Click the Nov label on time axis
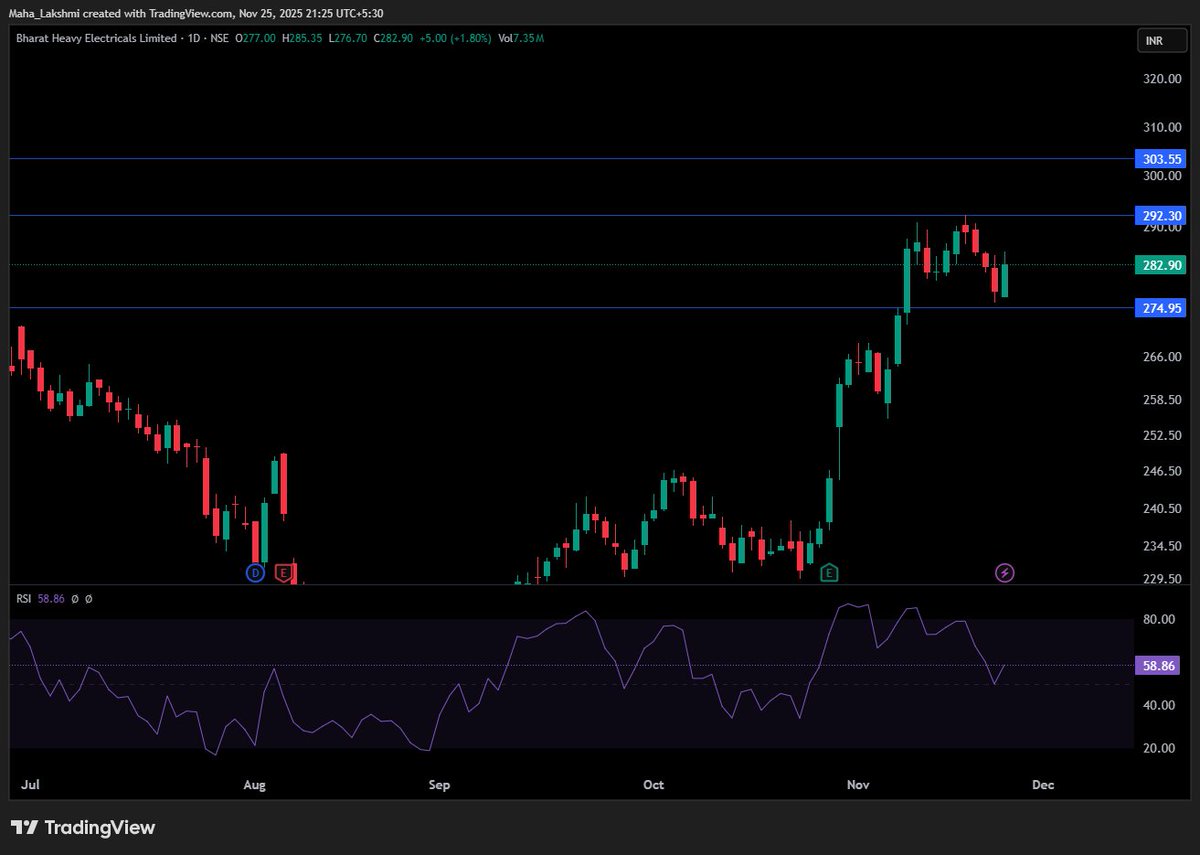Viewport: 1200px width, 855px height. [x=857, y=785]
